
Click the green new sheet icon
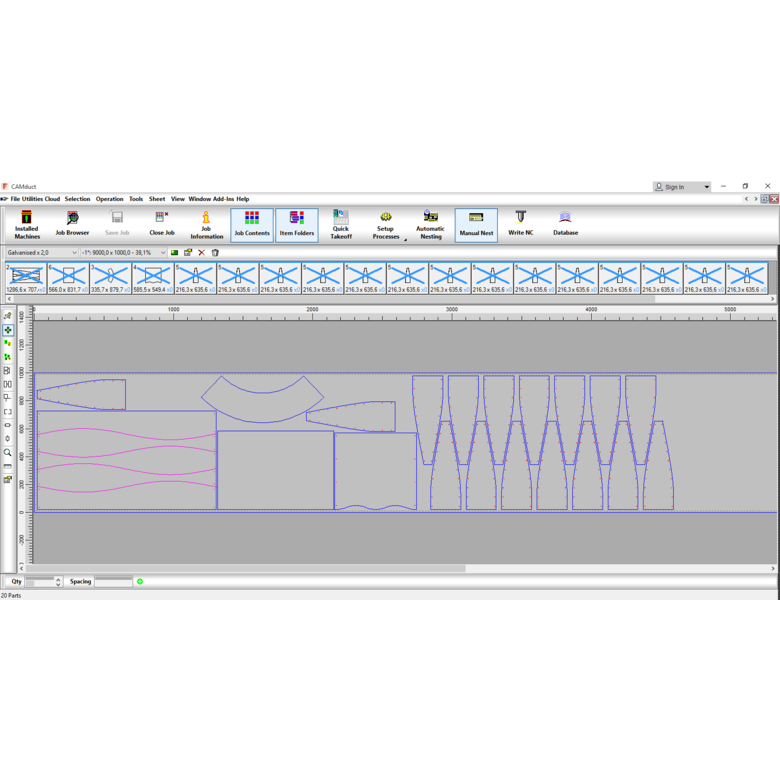tap(175, 253)
